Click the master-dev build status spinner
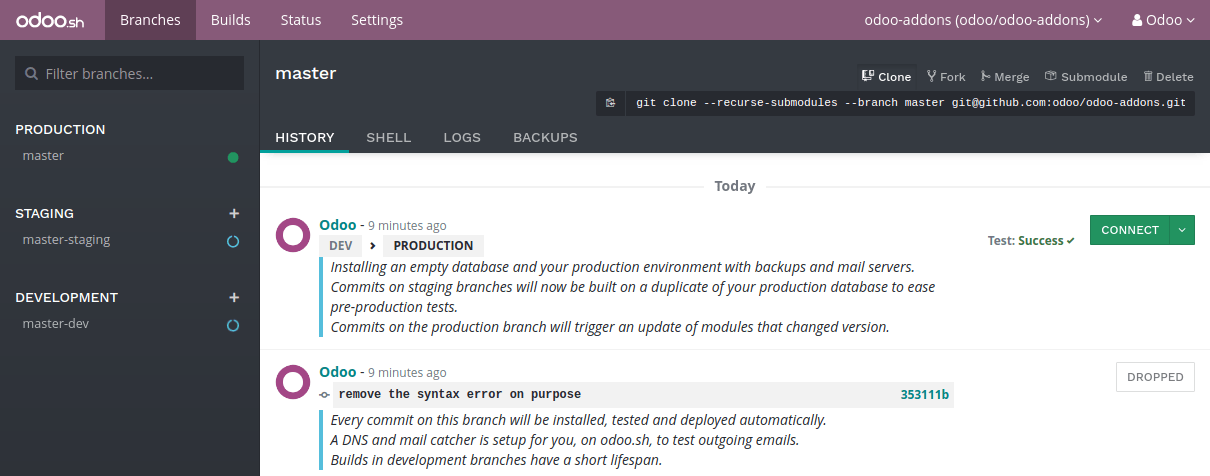The width and height of the screenshot is (1210, 476). (233, 325)
